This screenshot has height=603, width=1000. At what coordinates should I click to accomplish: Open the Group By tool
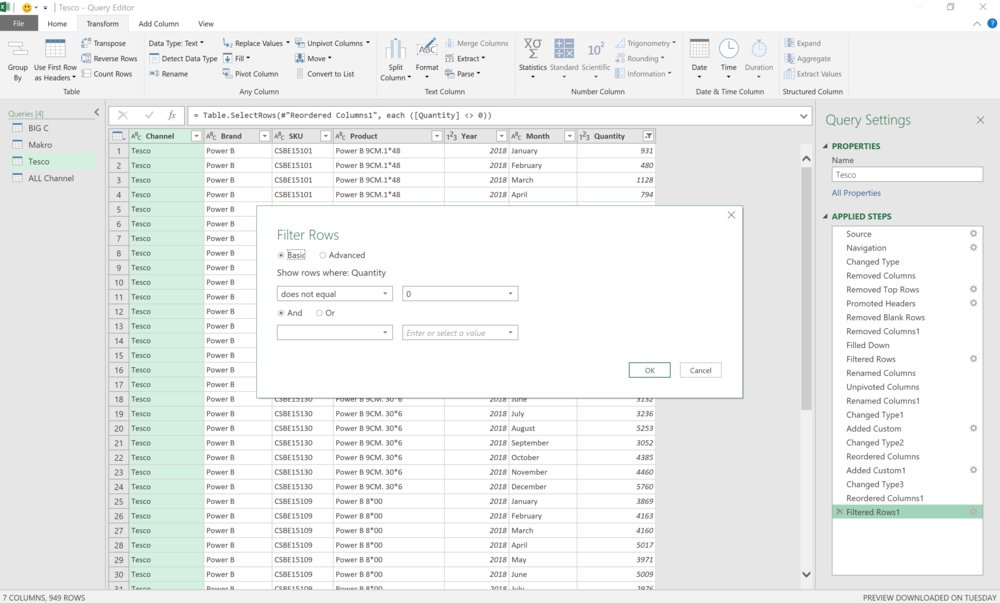17,57
